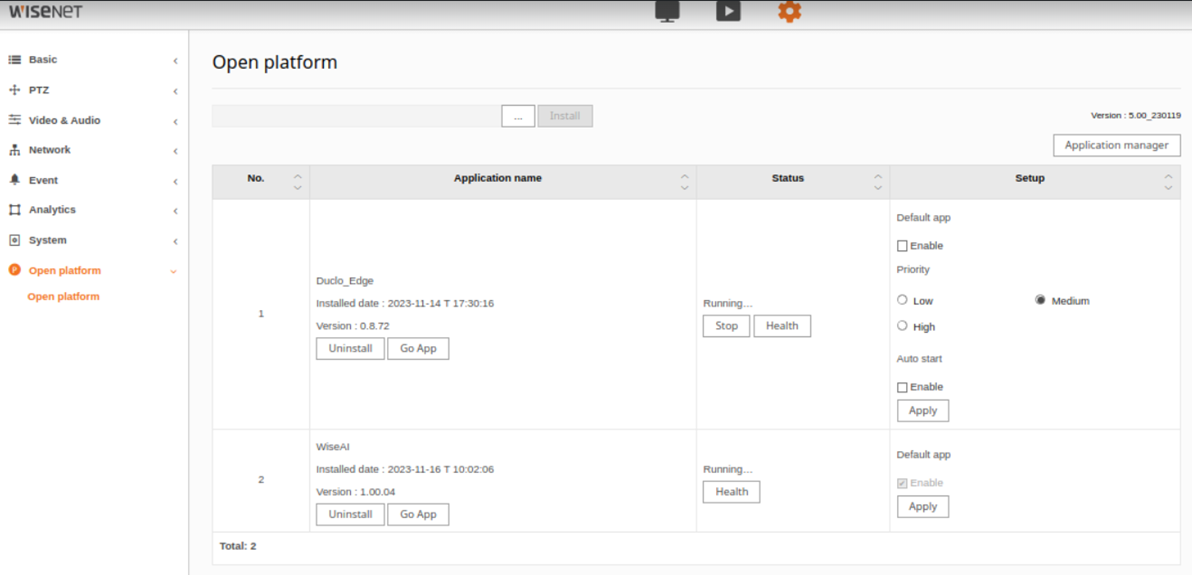Click the Install button
The width and height of the screenshot is (1192, 575).
565,116
